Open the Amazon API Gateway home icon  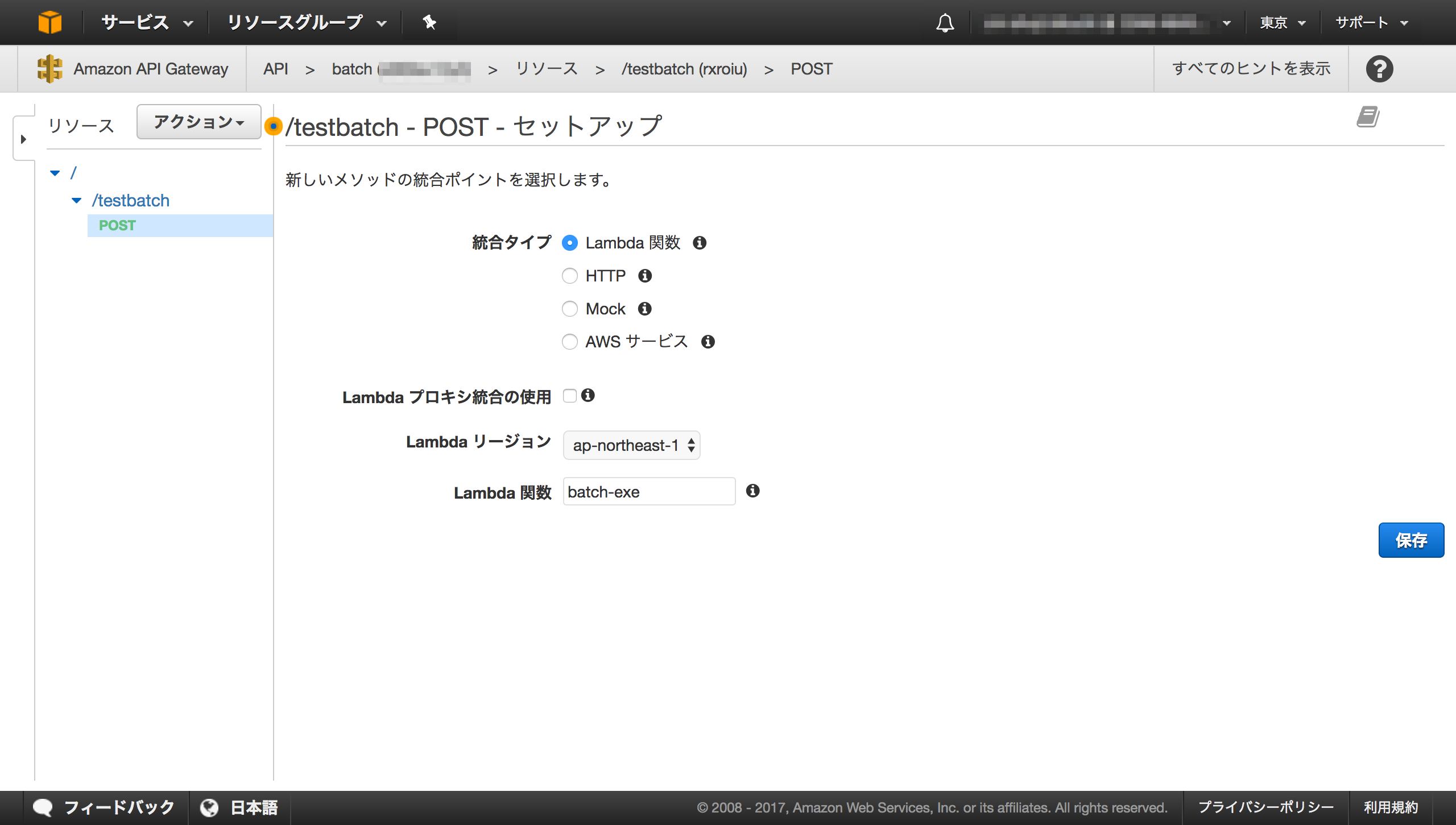tap(50, 68)
